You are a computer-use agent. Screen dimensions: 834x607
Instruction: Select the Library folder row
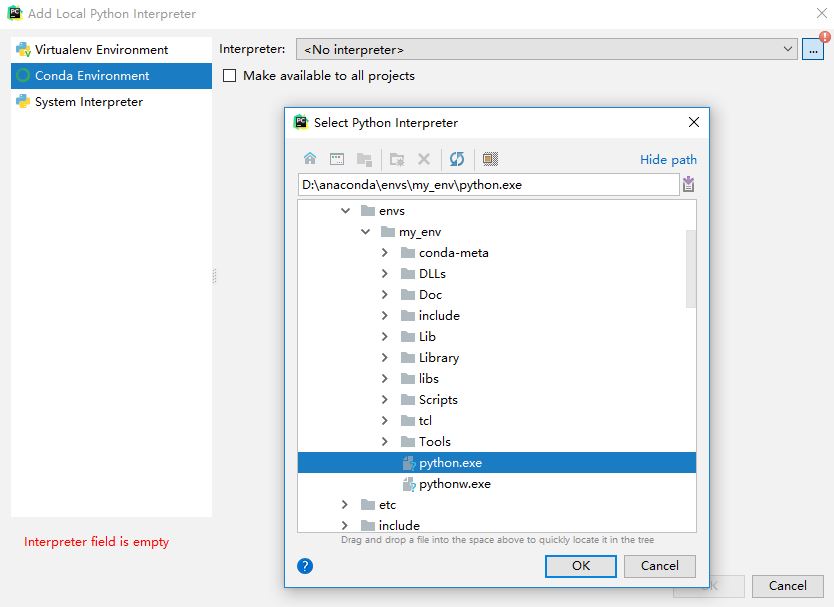pos(497,357)
